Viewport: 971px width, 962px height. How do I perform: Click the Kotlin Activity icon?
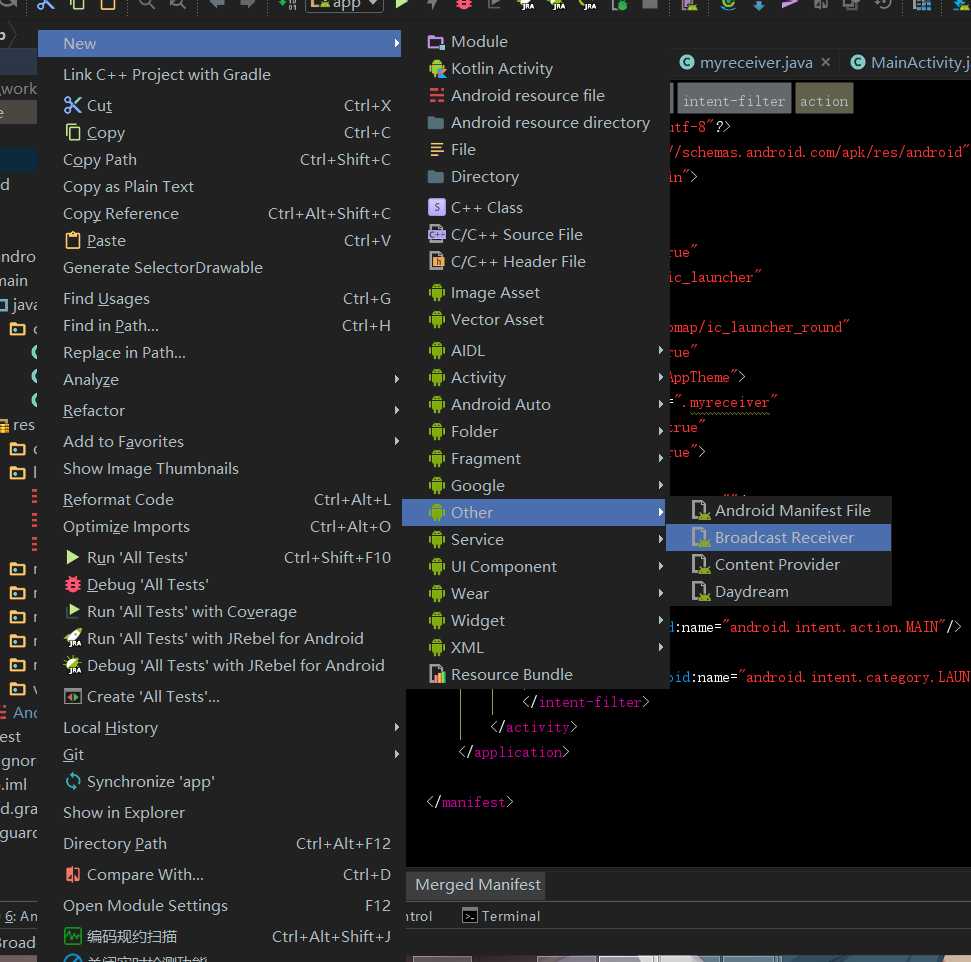point(437,69)
